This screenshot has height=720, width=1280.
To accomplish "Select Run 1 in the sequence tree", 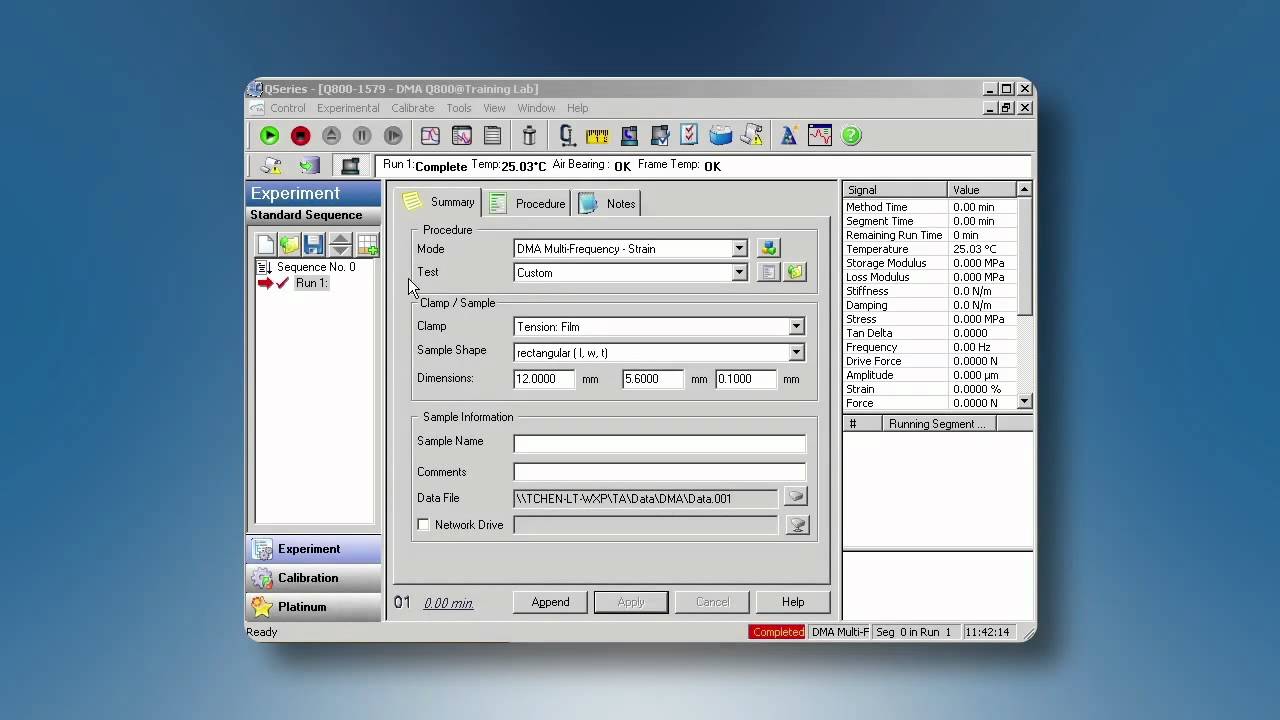I will (311, 283).
